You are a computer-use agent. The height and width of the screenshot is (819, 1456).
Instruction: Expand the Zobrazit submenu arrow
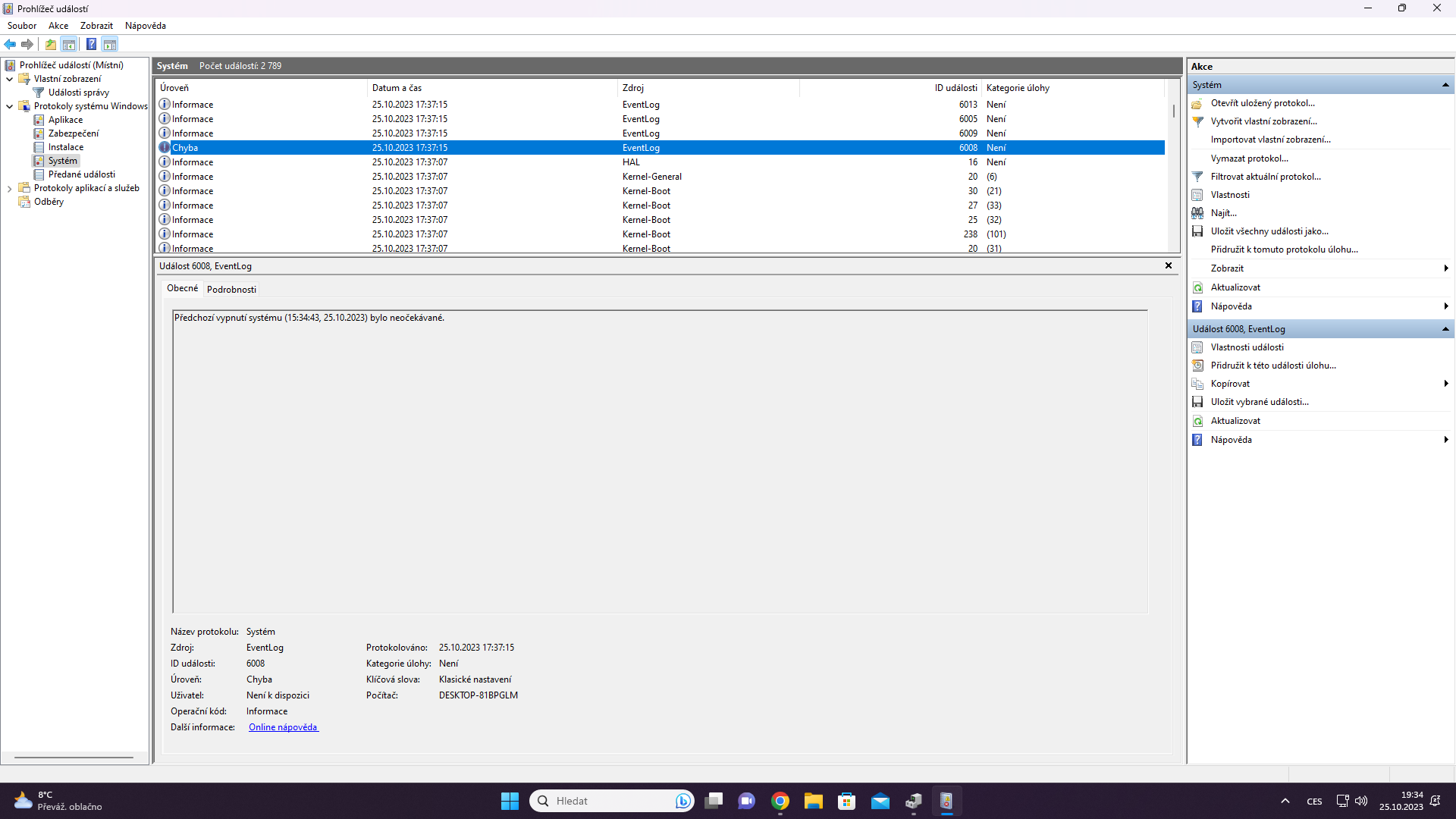point(1445,268)
